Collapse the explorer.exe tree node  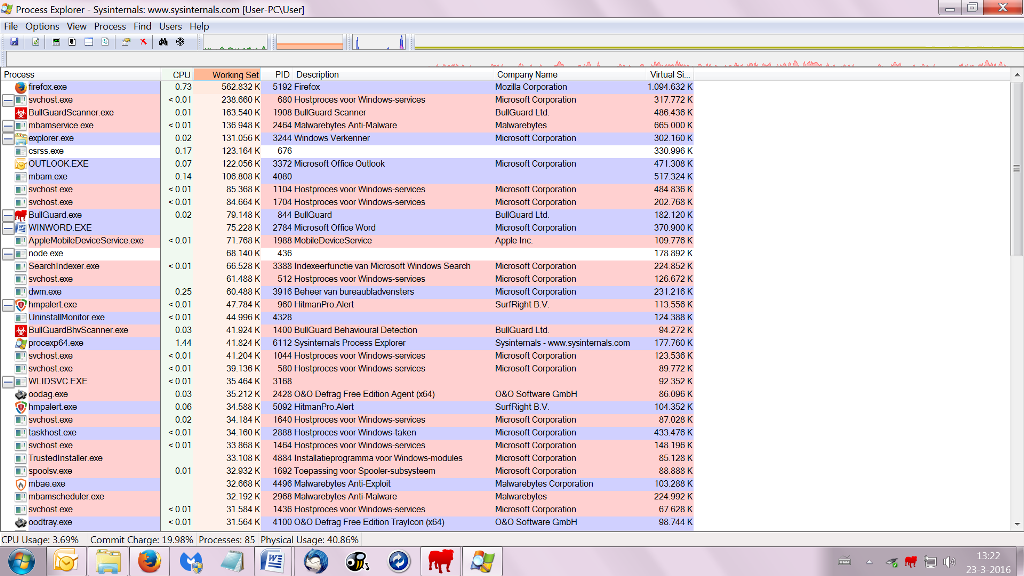[x=8, y=138]
